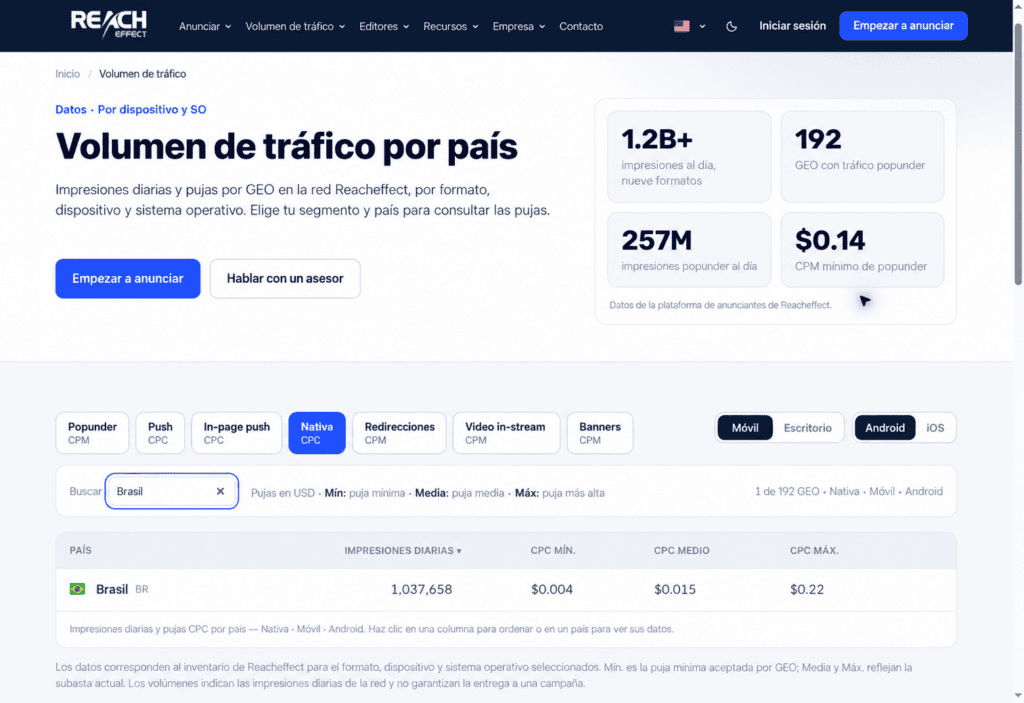The width and height of the screenshot is (1024, 703).
Task: Select the Nativa CPC tab
Action: [x=317, y=433]
